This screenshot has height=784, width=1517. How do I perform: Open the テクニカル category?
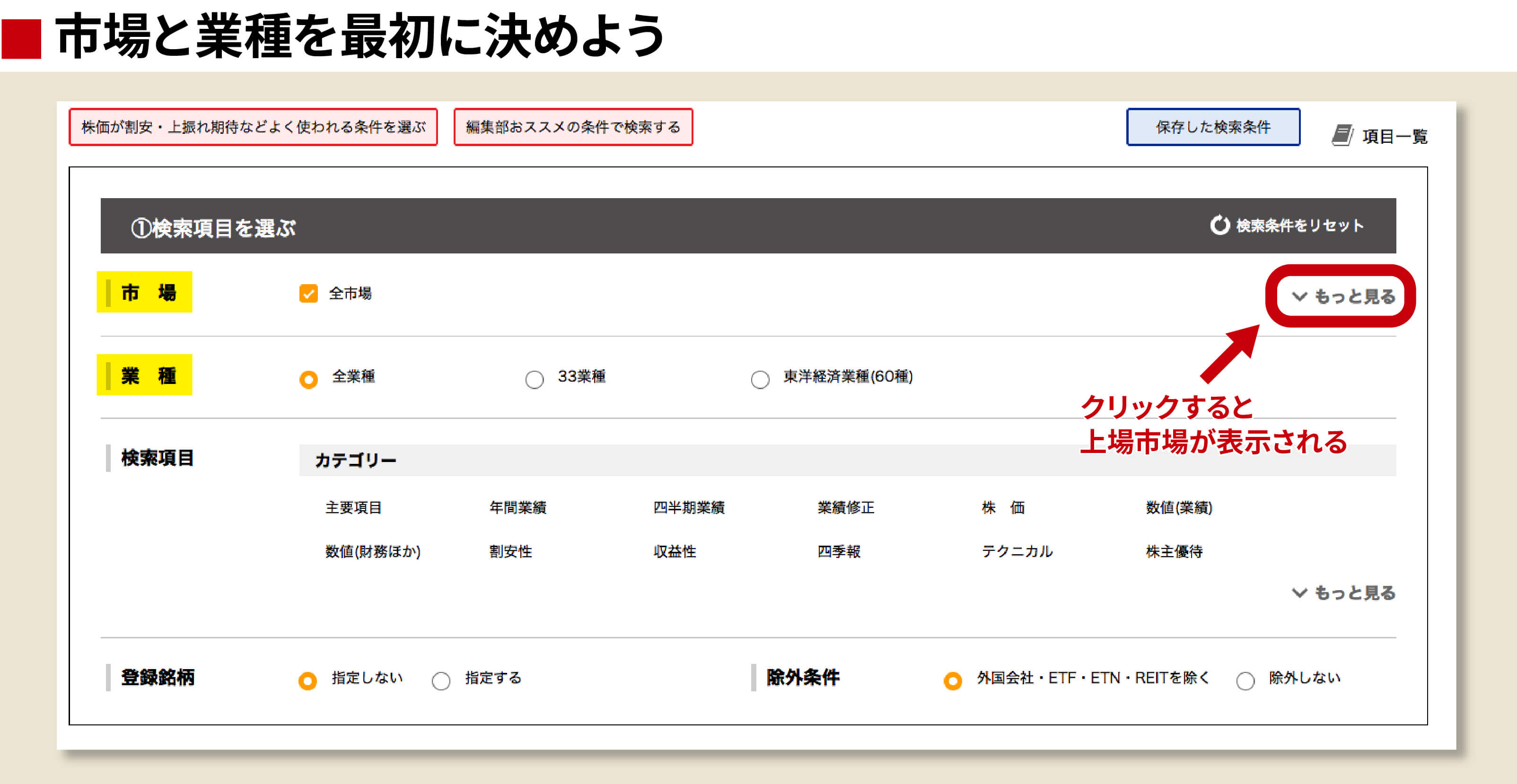pos(1017,551)
